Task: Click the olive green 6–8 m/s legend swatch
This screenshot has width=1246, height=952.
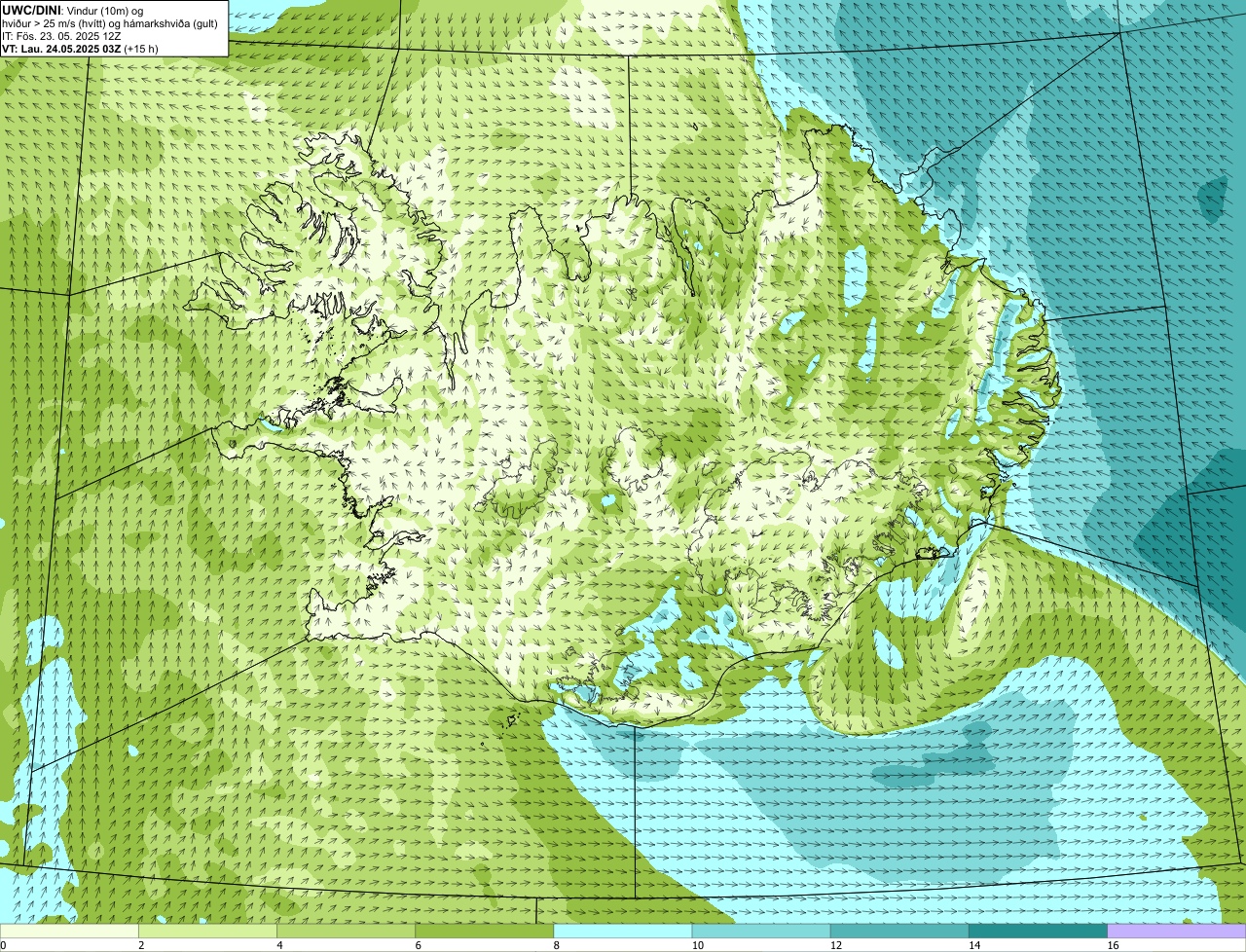Action: (x=484, y=931)
